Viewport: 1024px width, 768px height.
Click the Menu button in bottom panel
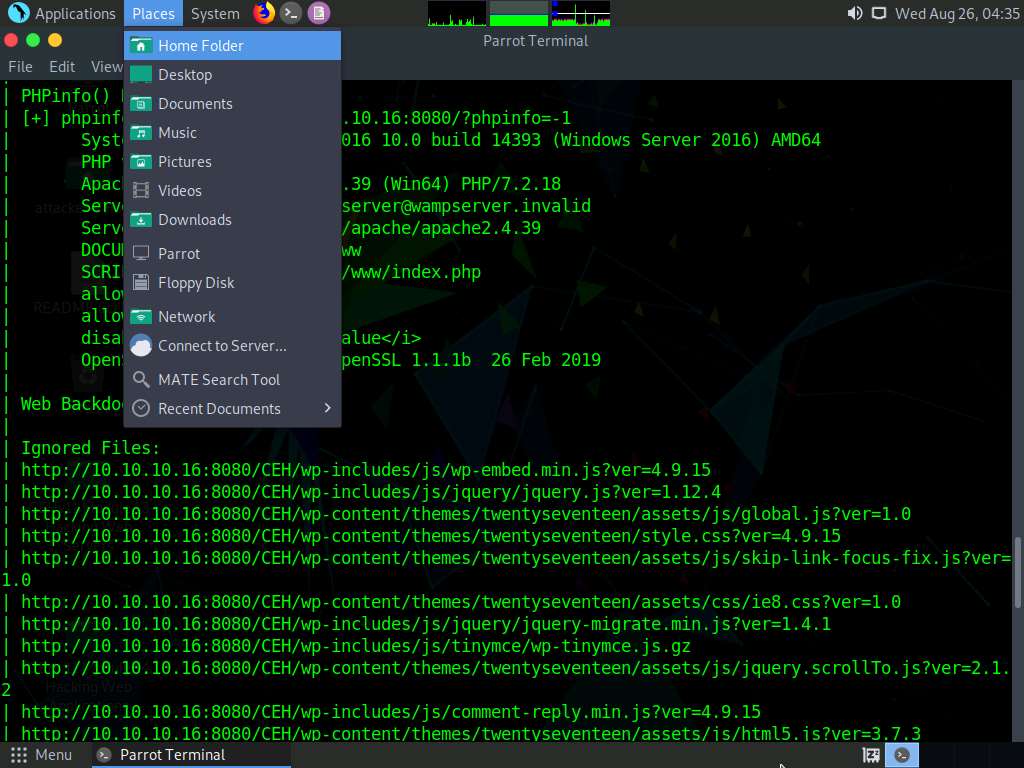pyautogui.click(x=40, y=755)
